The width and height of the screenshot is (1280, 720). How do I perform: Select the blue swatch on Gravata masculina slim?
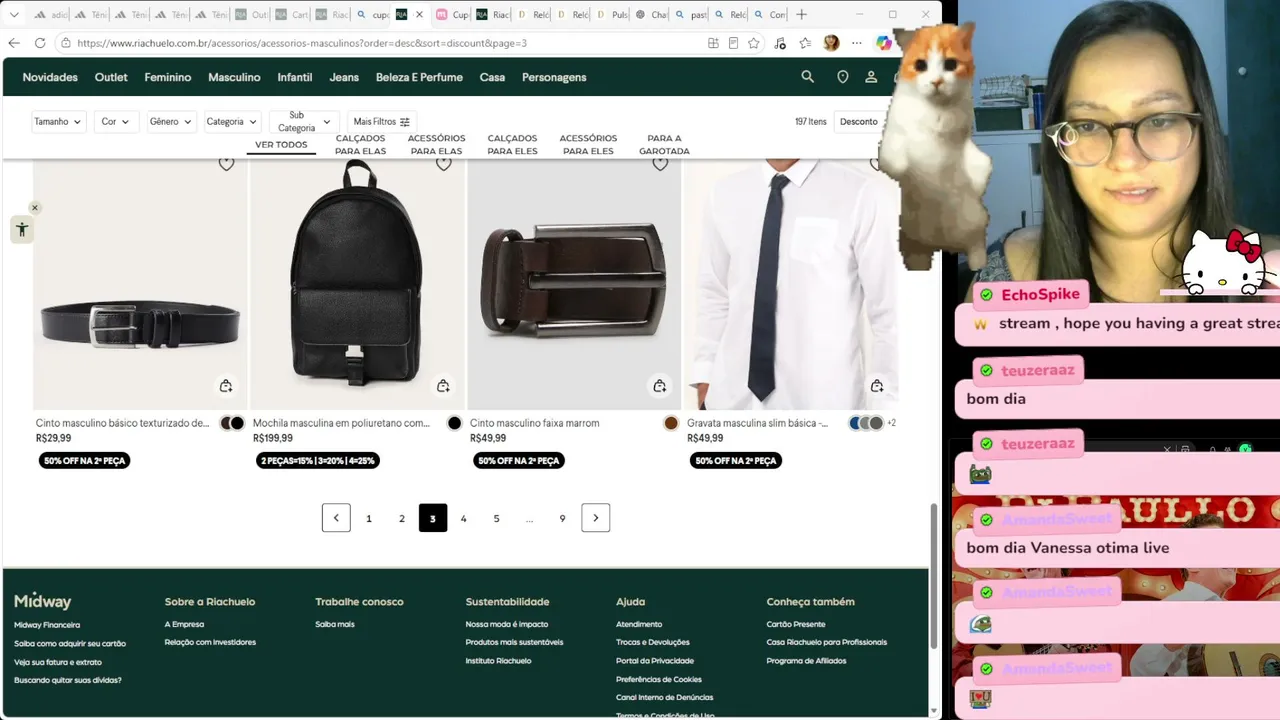click(x=855, y=423)
